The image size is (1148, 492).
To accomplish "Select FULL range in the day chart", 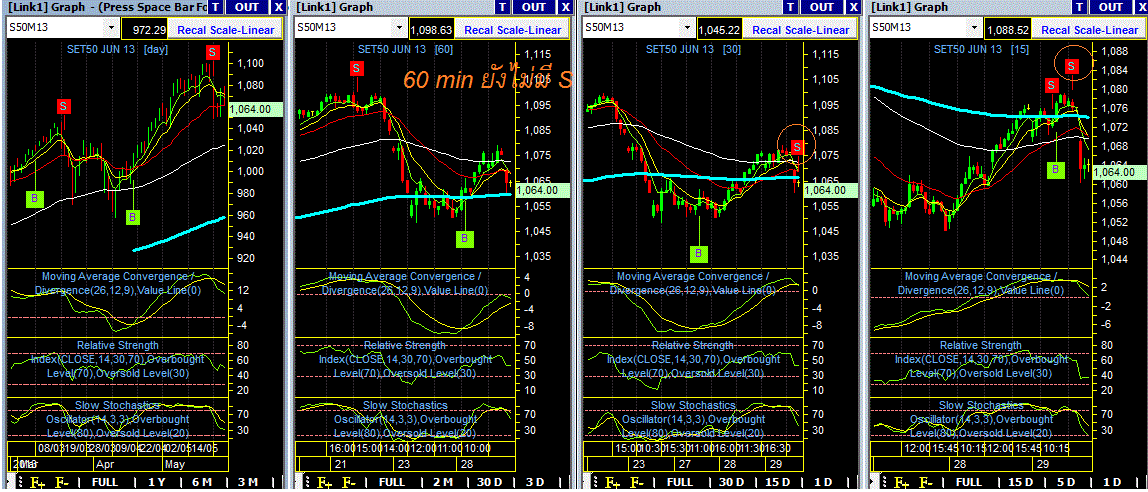I will [104, 482].
